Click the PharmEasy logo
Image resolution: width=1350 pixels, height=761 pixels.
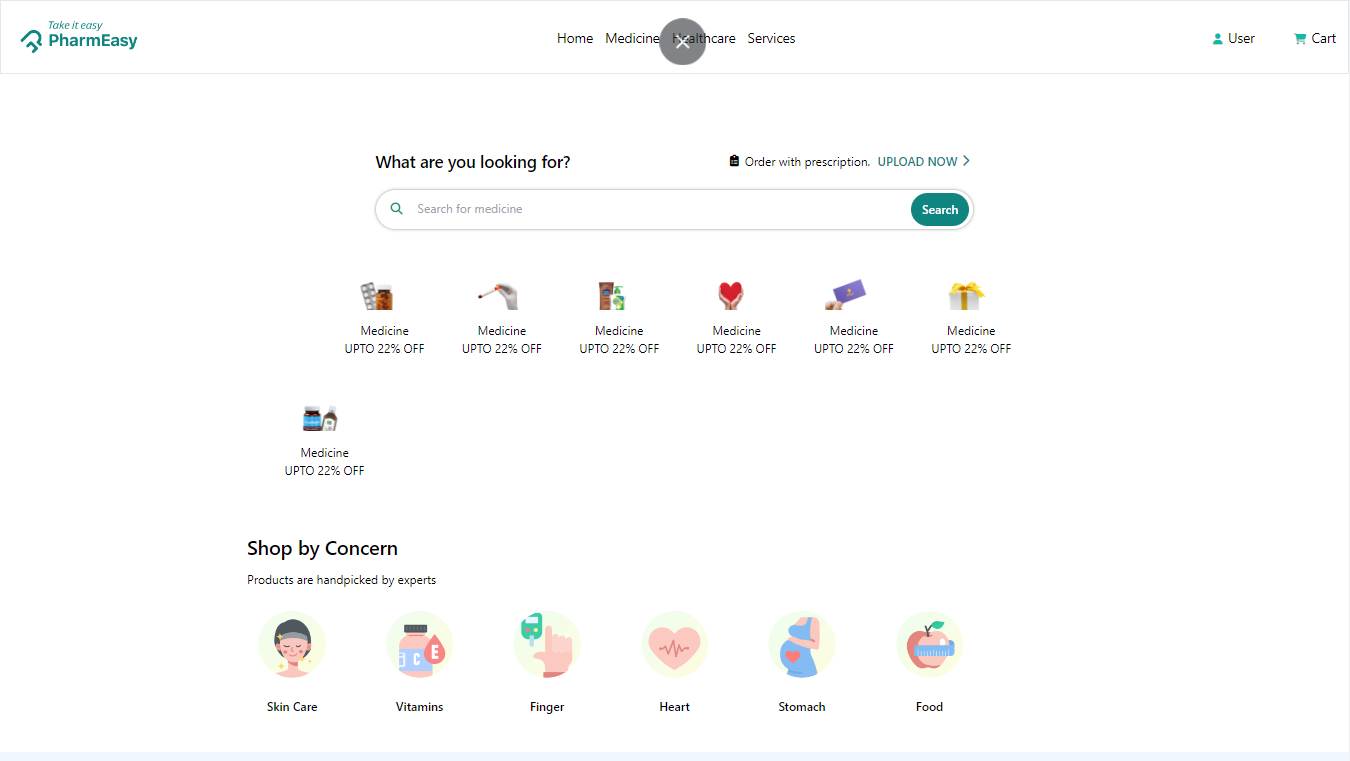click(79, 38)
